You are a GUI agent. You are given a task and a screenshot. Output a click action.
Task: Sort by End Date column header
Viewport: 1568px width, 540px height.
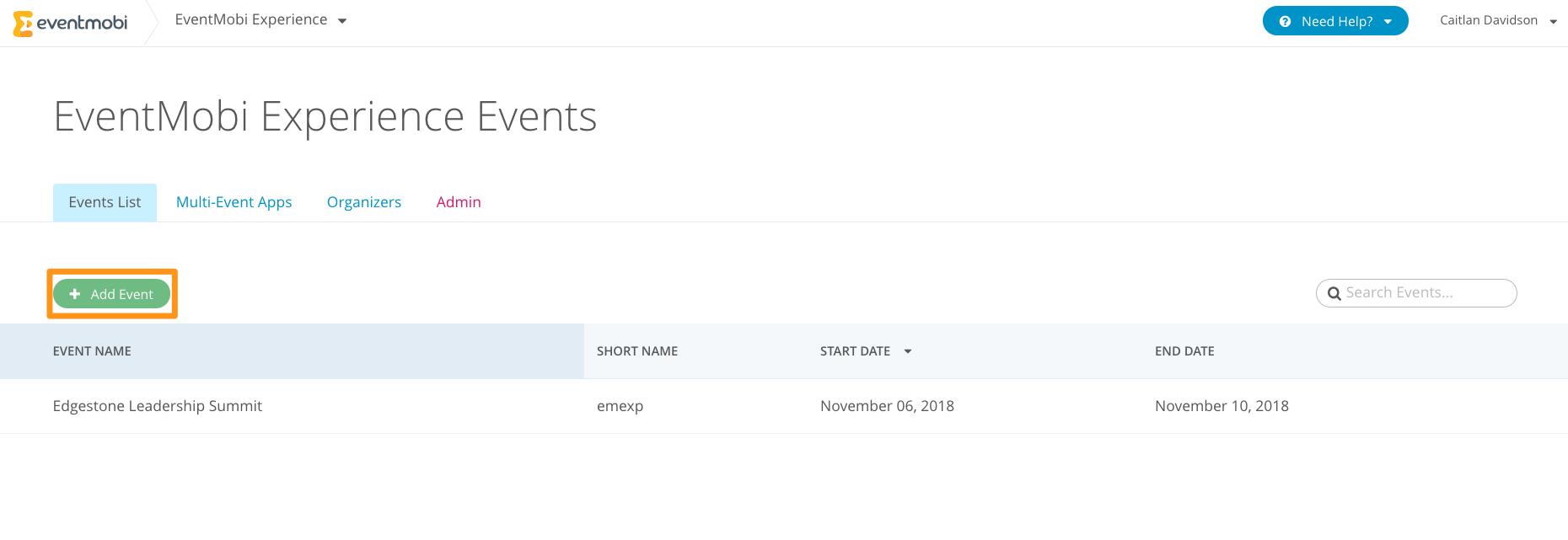click(x=1184, y=351)
